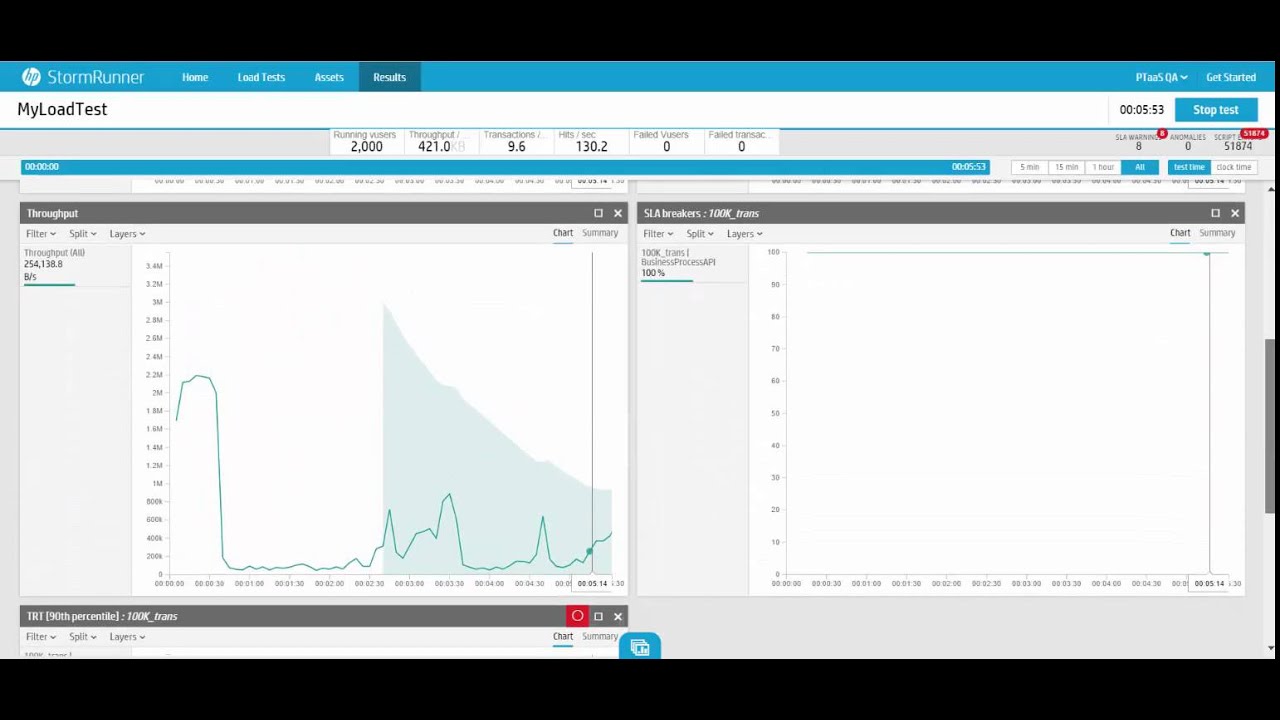1280x720 pixels.
Task: Select the 5 min time range
Action: (x=1029, y=167)
